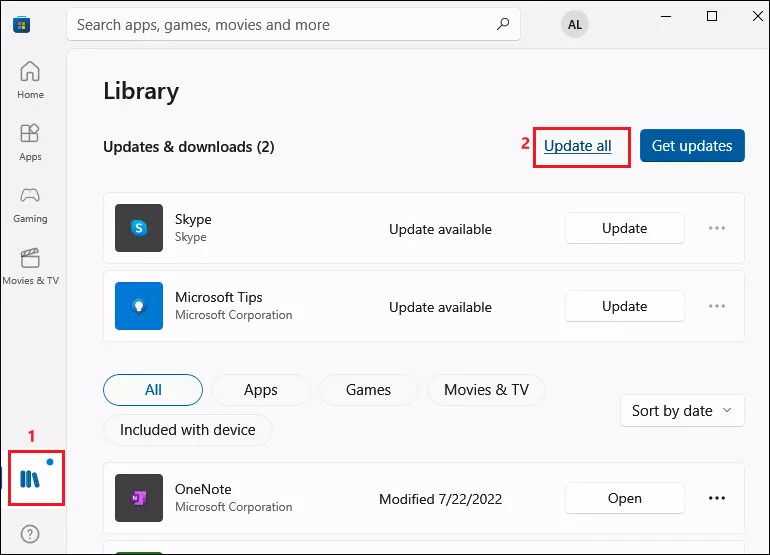
Task: Click the Microsoft Tips title text
Action: [219, 297]
